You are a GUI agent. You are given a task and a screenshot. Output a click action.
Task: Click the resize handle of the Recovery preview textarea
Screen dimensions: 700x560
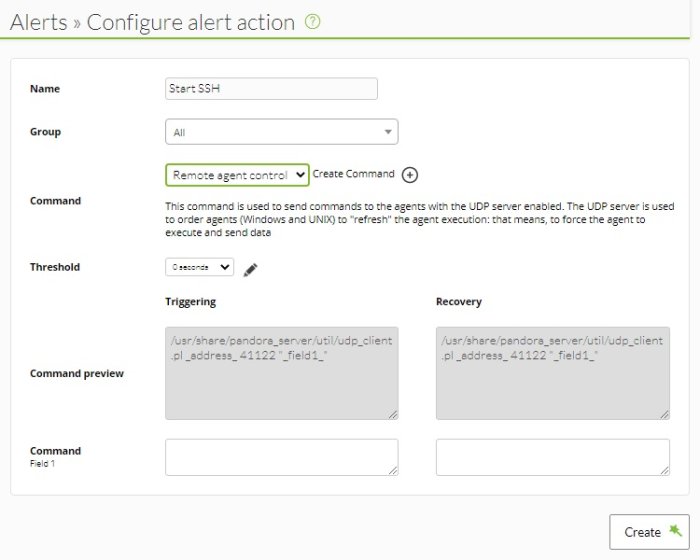[x=664, y=414]
